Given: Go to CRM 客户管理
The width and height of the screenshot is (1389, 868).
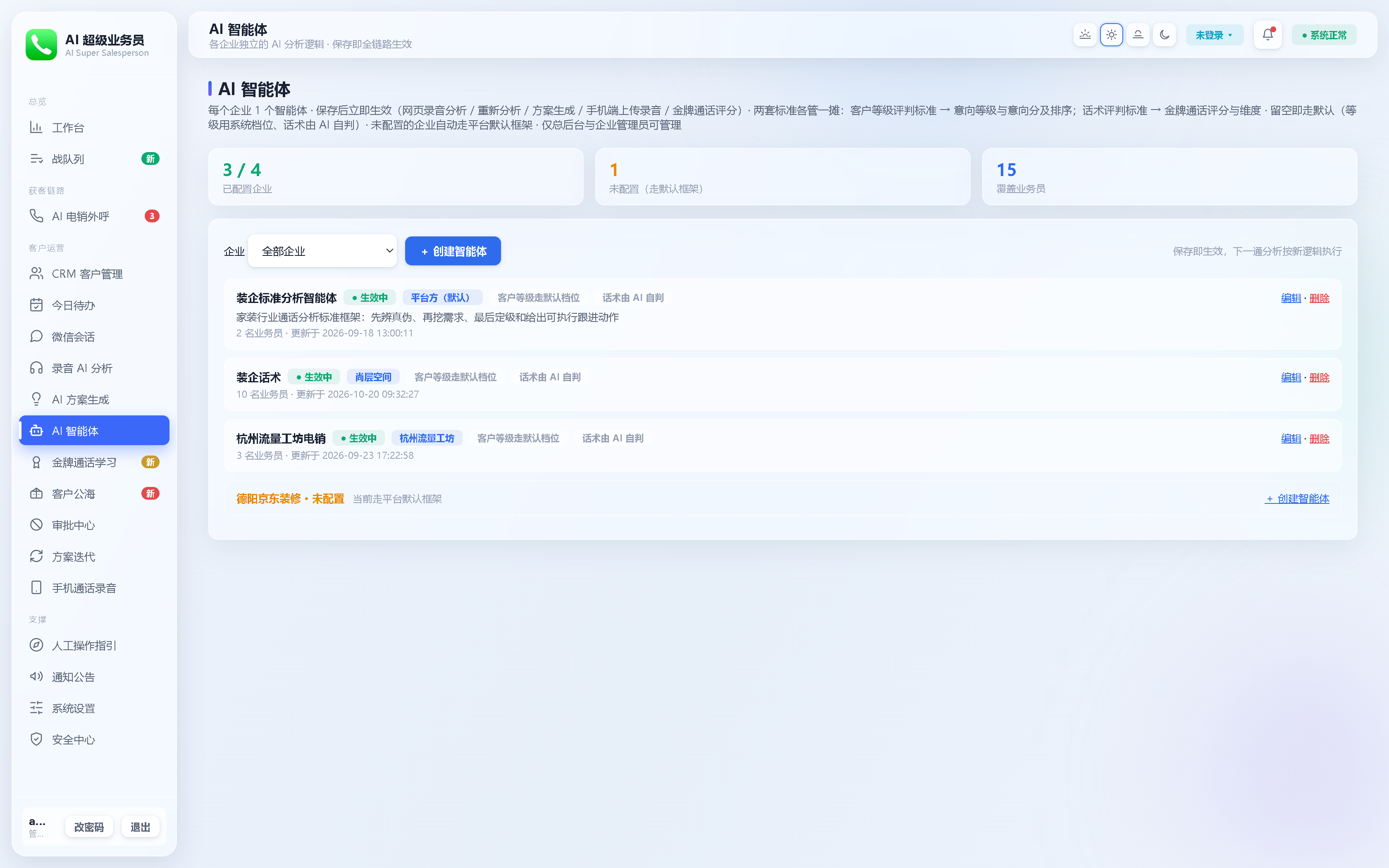Looking at the screenshot, I should [x=94, y=274].
